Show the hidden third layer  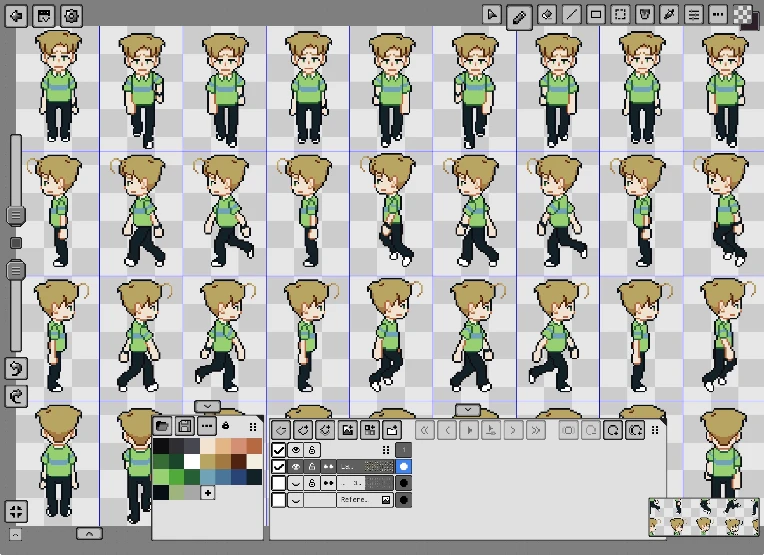coord(295,483)
